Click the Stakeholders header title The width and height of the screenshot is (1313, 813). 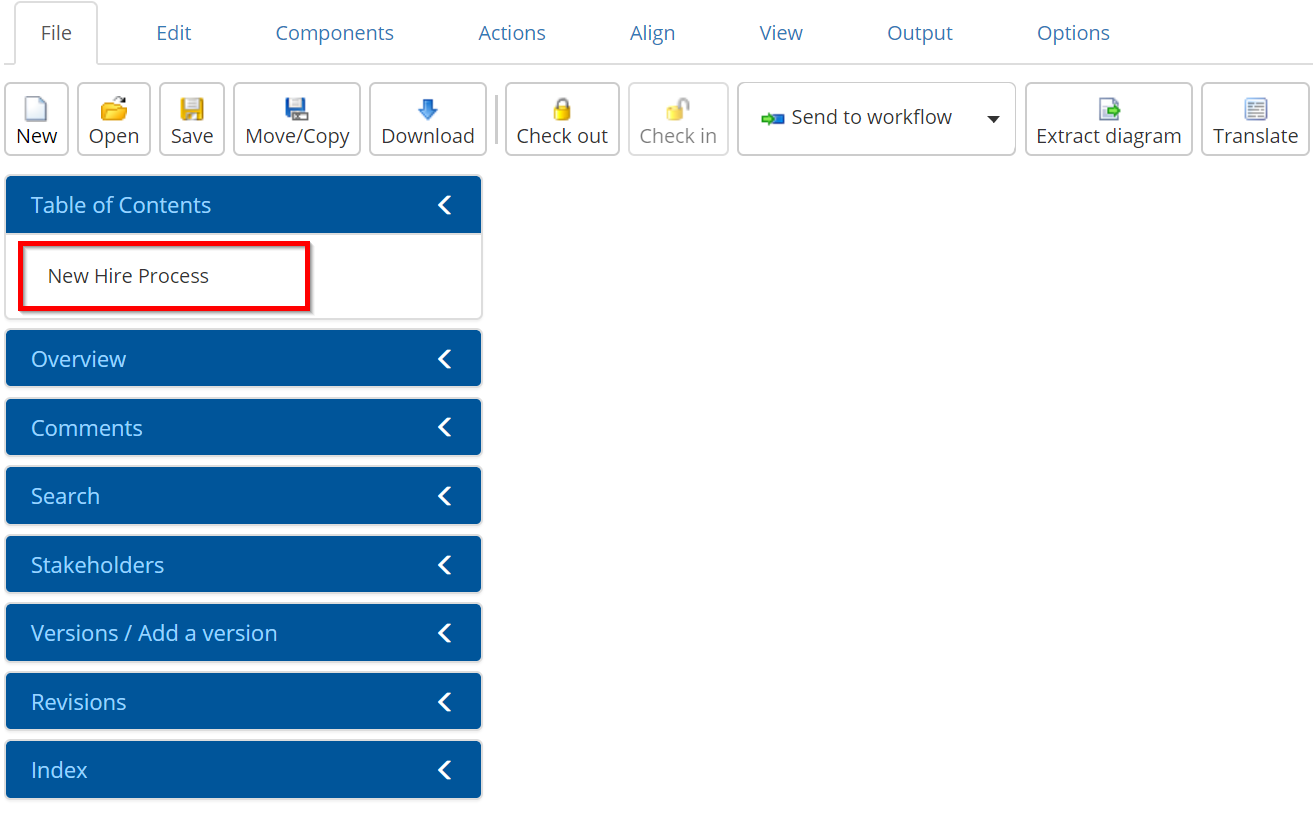[97, 565]
